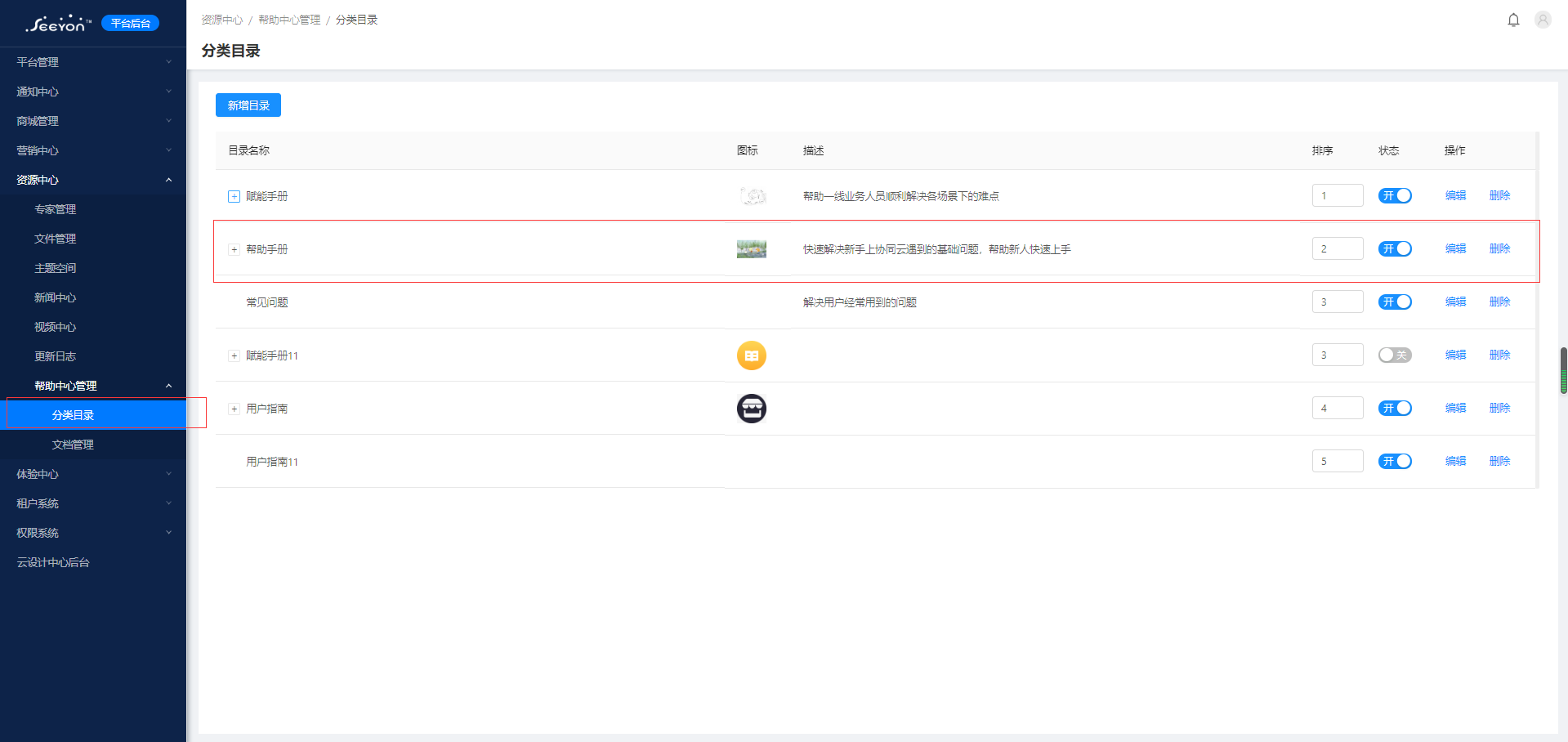1568x742 pixels.
Task: Click 编辑 for the 用户指南11 row
Action: pyautogui.click(x=1455, y=462)
